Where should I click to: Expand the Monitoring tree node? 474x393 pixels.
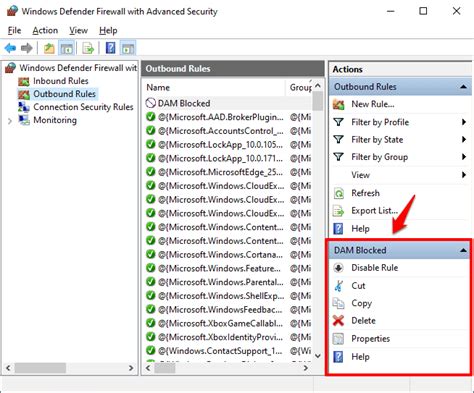[10, 121]
